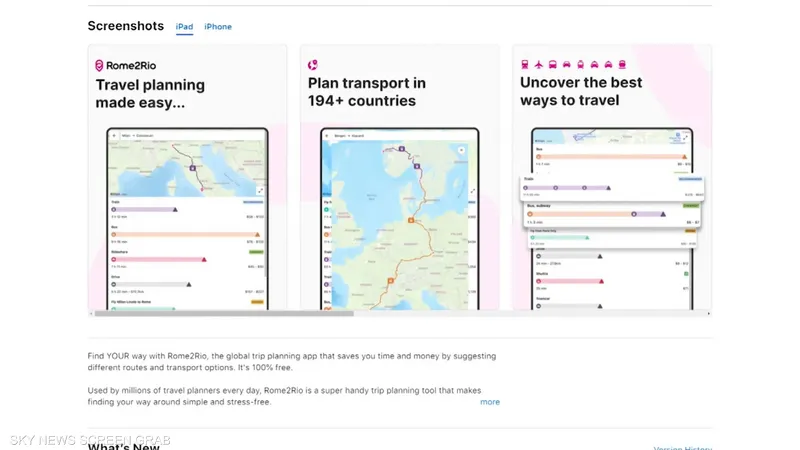The image size is (800, 450).
Task: Click the first train icon in transport row
Action: (x=525, y=64)
